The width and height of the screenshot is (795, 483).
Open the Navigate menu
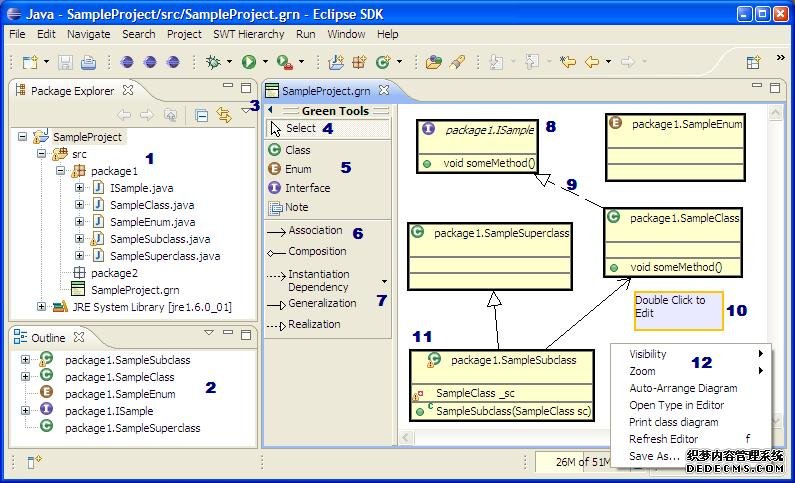[x=89, y=34]
